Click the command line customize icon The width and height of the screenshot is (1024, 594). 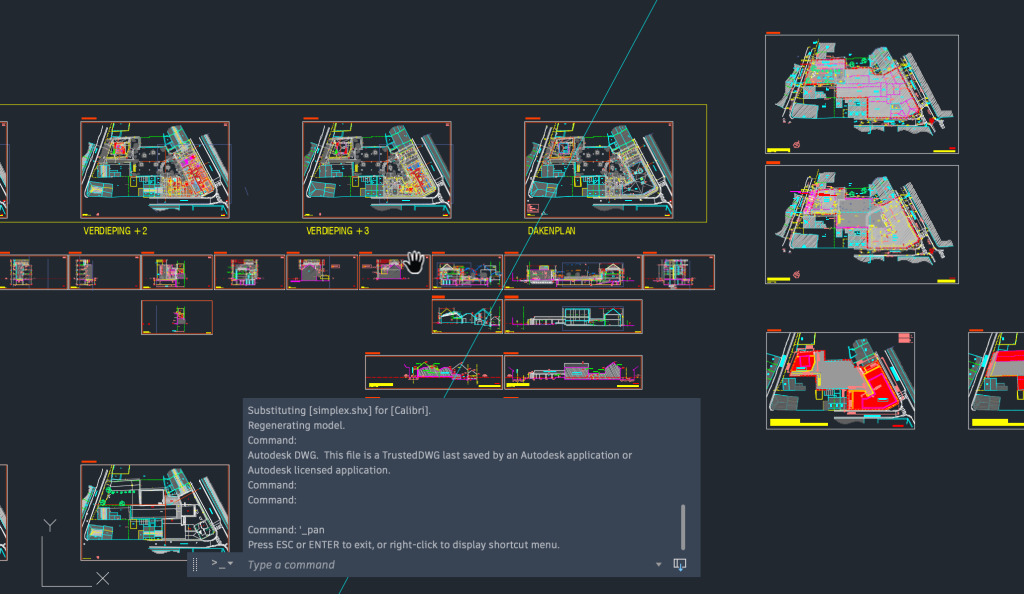[680, 565]
